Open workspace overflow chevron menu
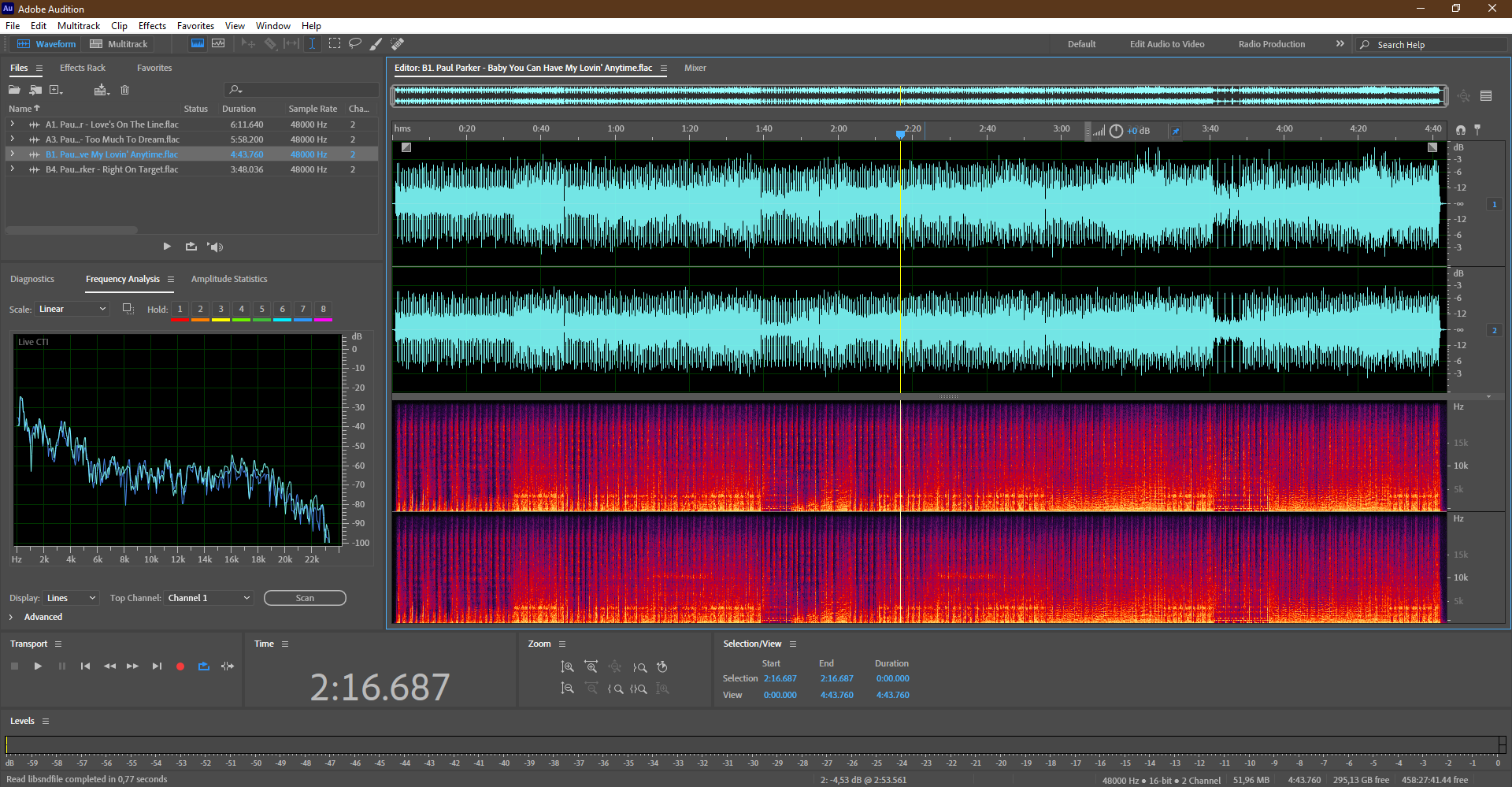Image resolution: width=1512 pixels, height=787 pixels. (1340, 44)
